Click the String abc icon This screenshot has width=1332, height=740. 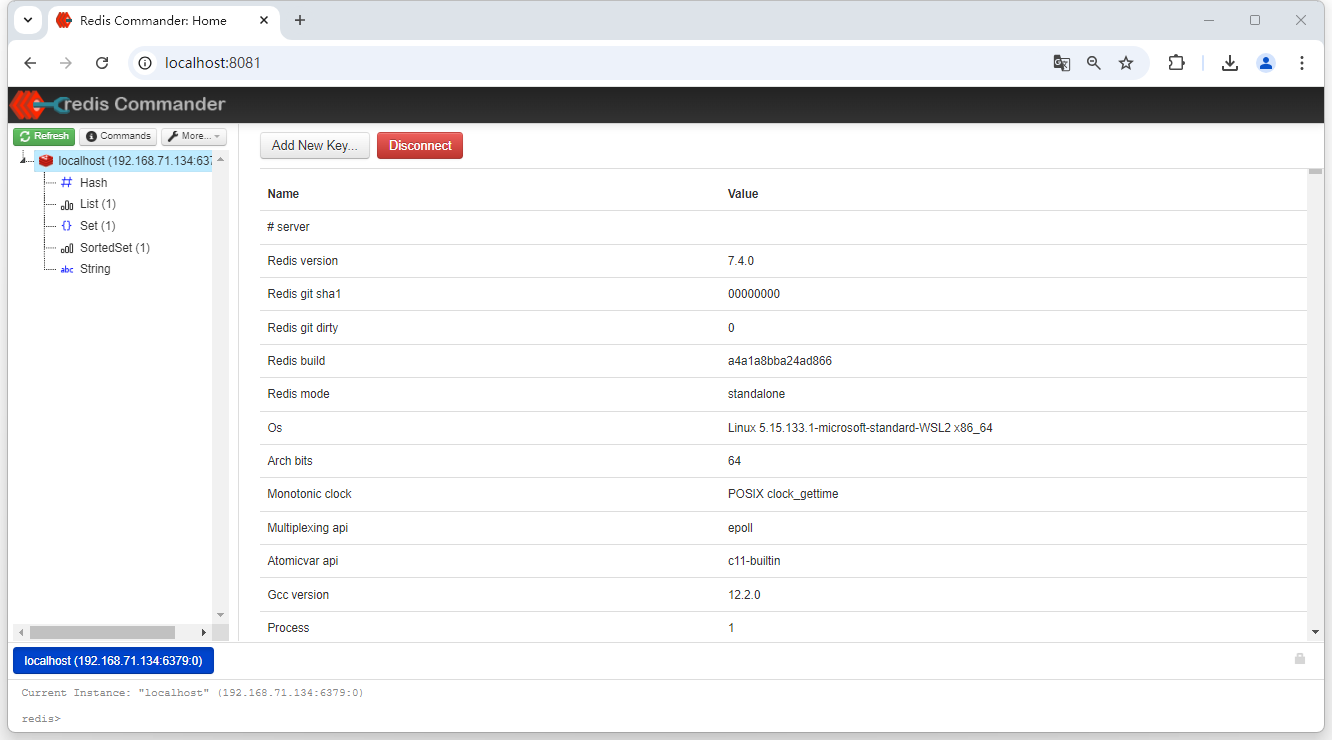pyautogui.click(x=67, y=269)
